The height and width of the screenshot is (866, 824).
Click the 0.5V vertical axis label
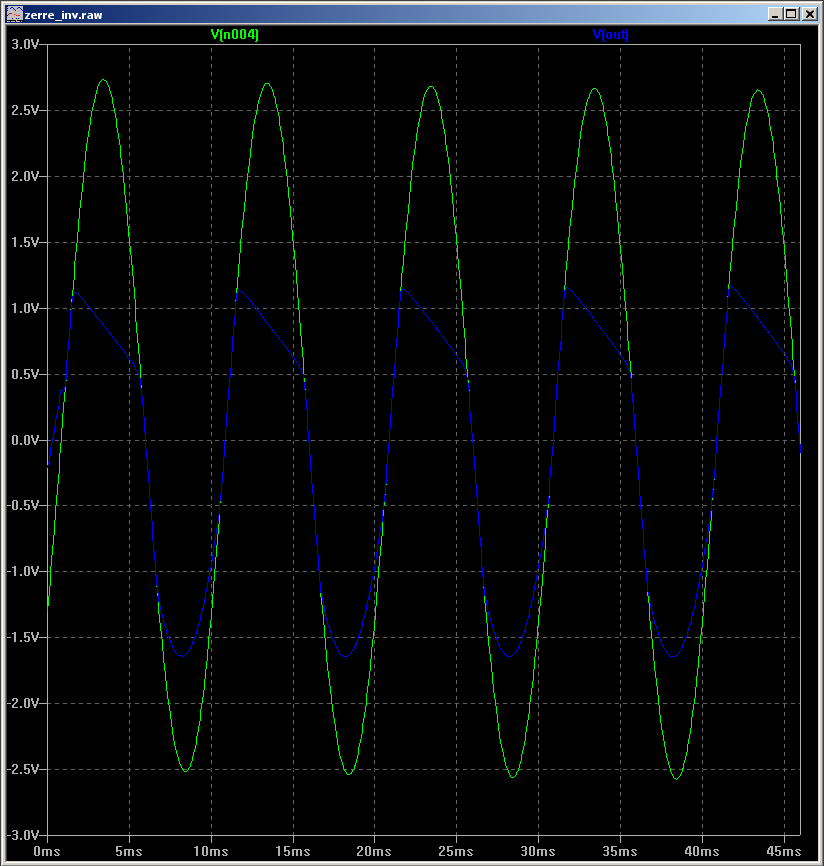click(25, 374)
